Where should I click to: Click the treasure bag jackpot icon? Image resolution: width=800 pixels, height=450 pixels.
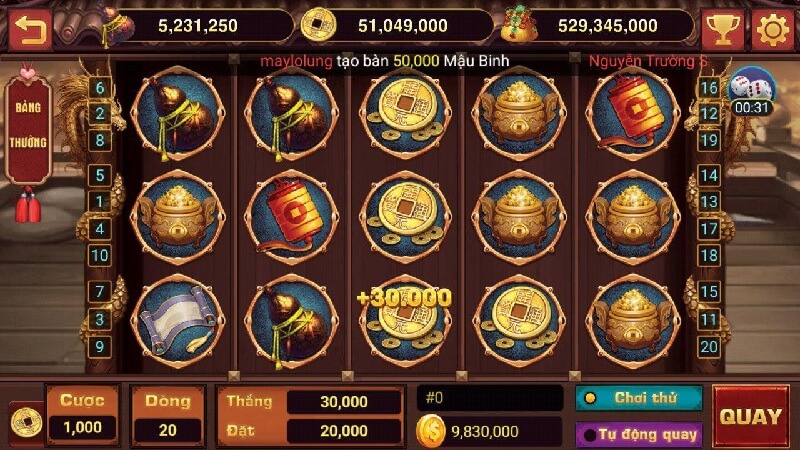coord(517,24)
